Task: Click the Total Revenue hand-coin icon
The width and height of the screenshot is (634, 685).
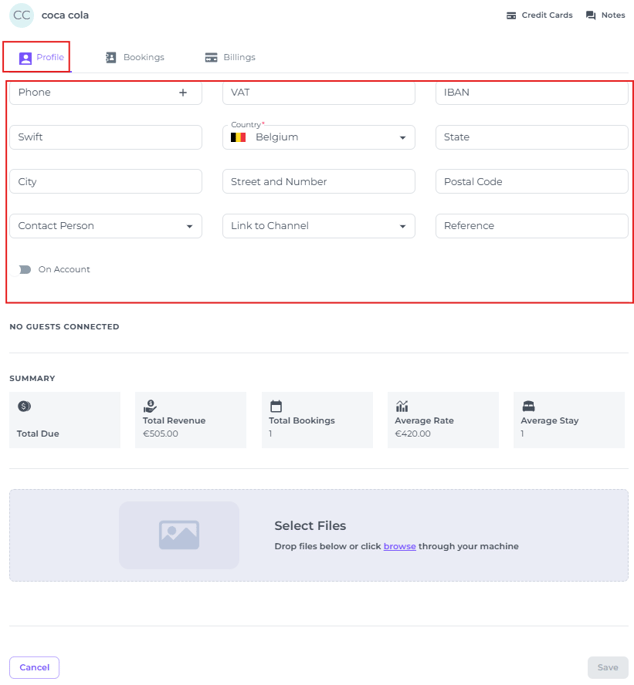Action: point(150,406)
